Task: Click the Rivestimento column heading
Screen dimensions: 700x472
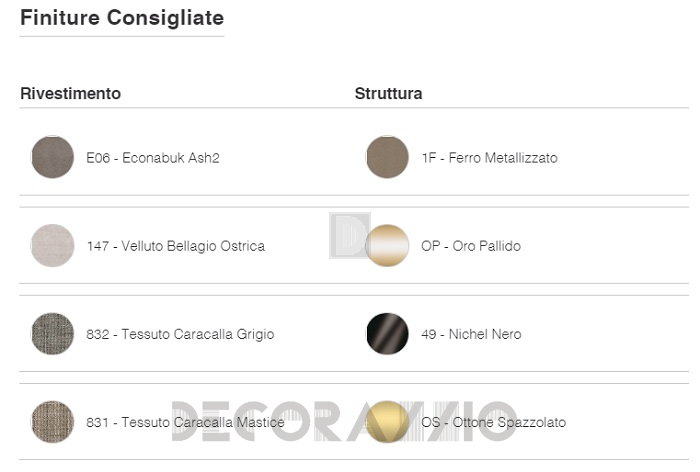Action: pos(71,94)
